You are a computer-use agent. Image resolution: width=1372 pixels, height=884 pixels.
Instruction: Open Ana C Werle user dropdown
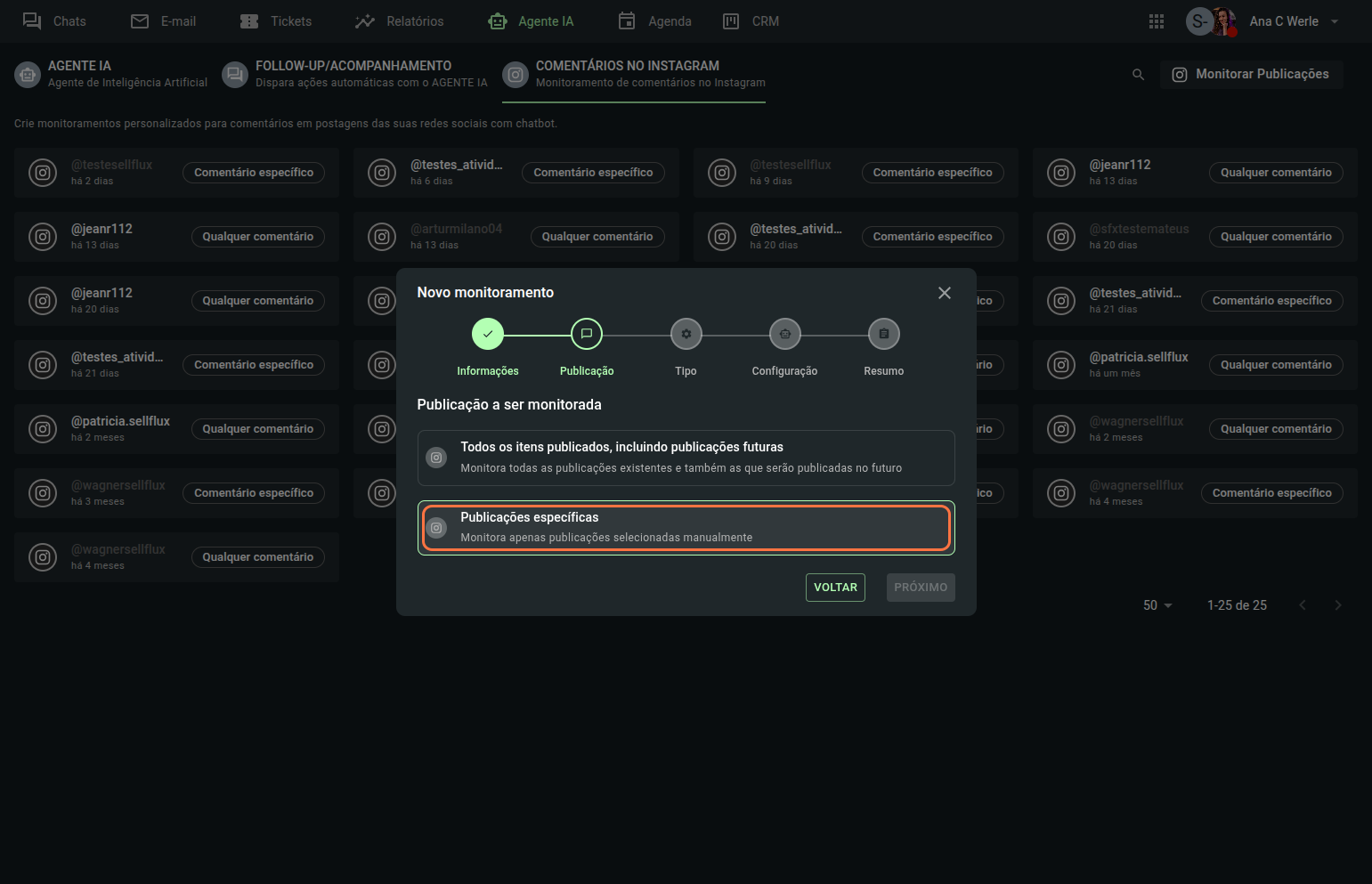coord(1334,21)
